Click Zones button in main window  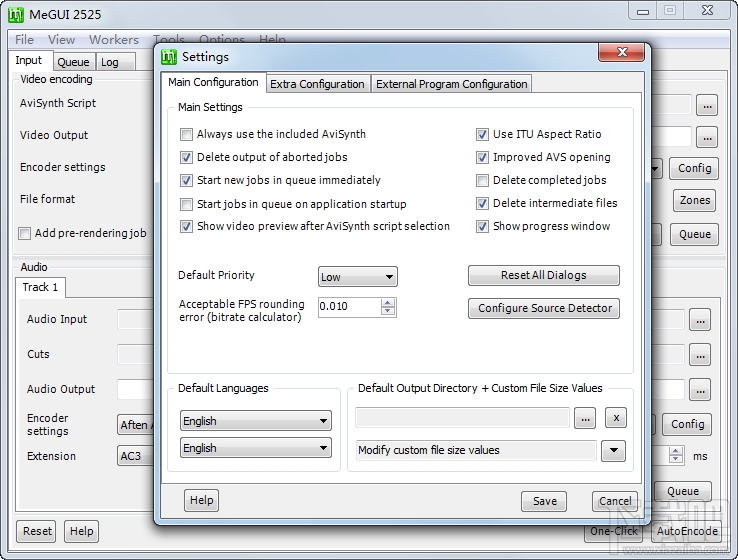click(695, 200)
